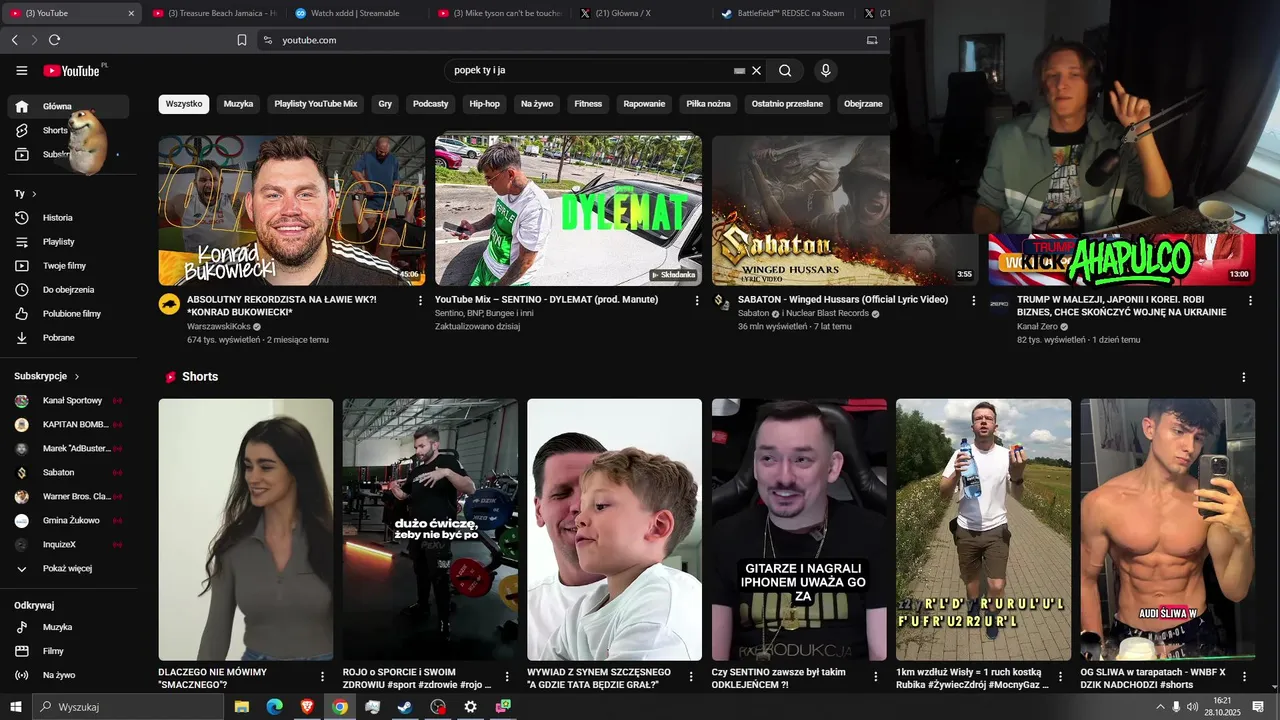
Task: Go back in the browser
Action: (14, 40)
